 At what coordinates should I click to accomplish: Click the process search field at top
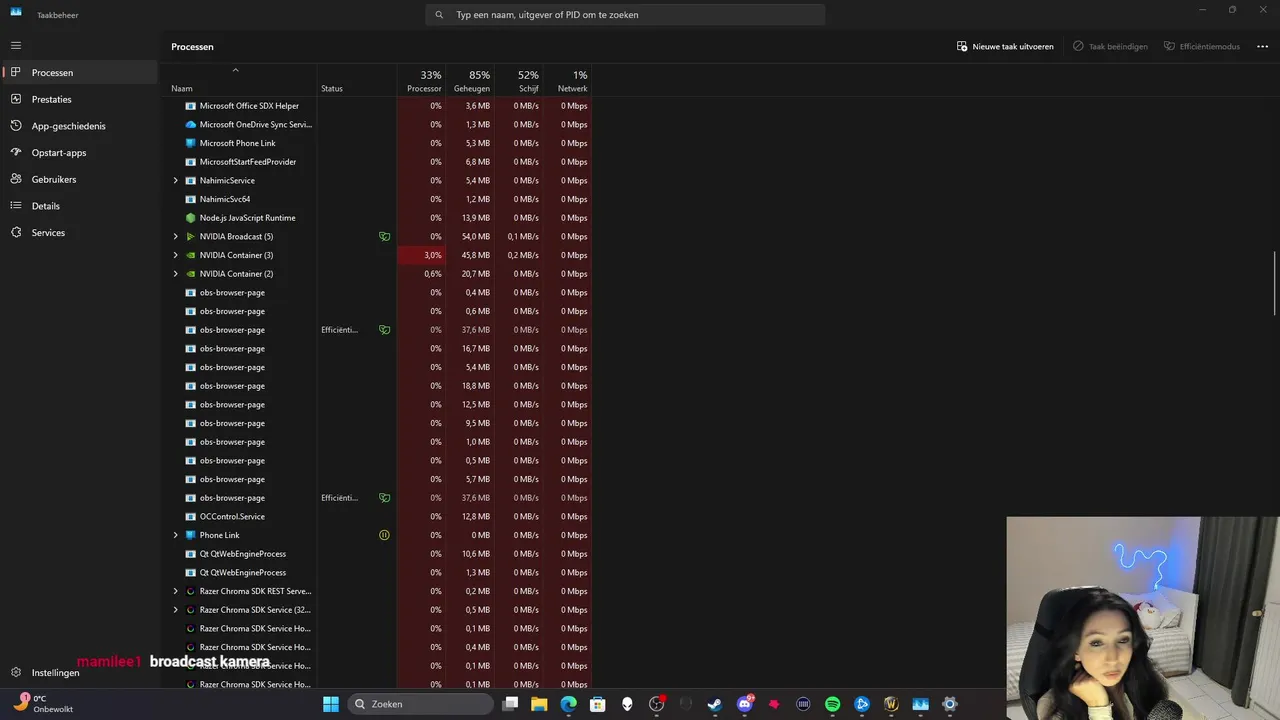(625, 15)
